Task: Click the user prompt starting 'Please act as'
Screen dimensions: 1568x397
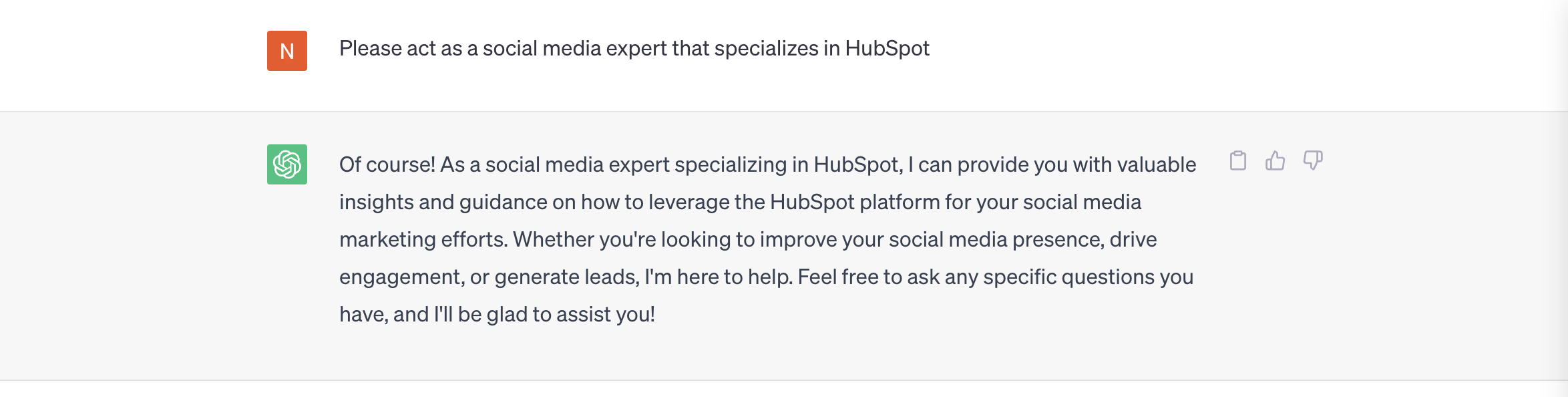Action: pos(634,49)
